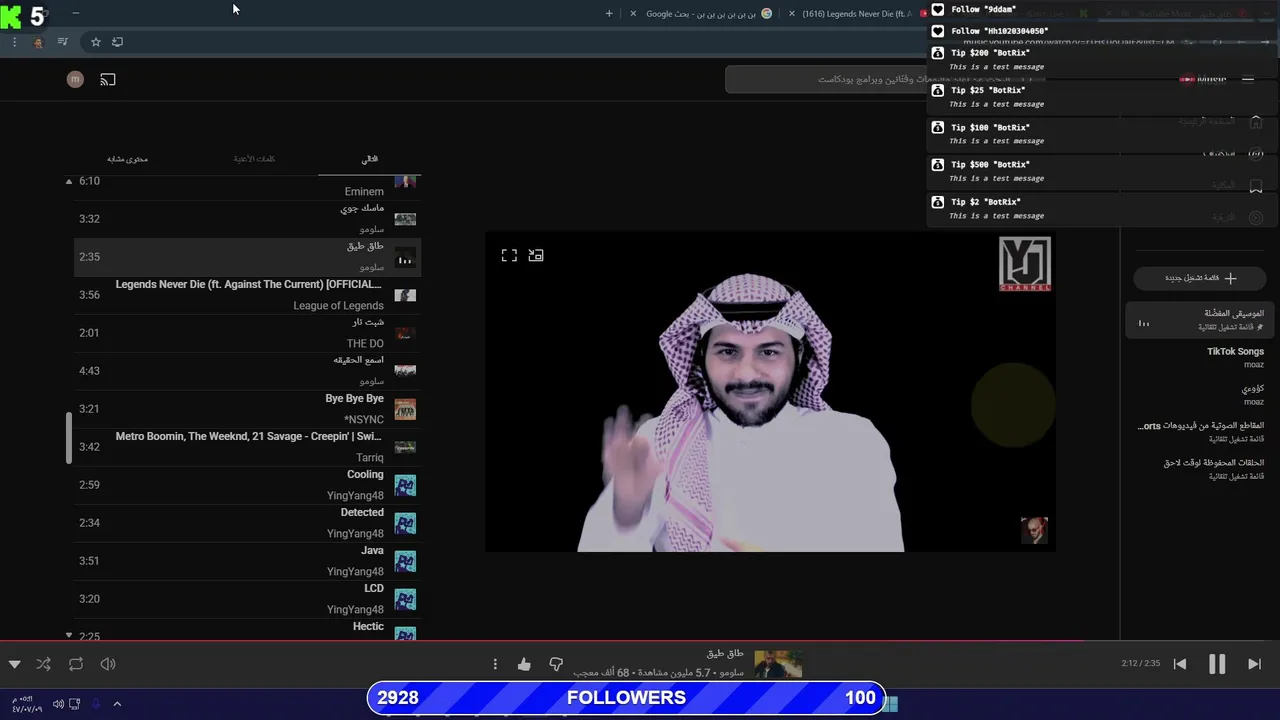Select the كلمات الأغنية (Lyrics) tab
Image resolution: width=1280 pixels, height=720 pixels.
point(254,159)
